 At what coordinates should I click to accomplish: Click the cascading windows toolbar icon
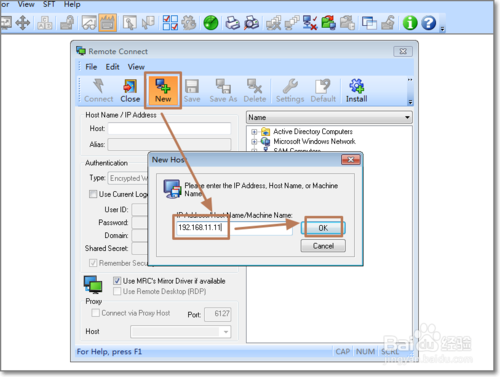(x=369, y=23)
